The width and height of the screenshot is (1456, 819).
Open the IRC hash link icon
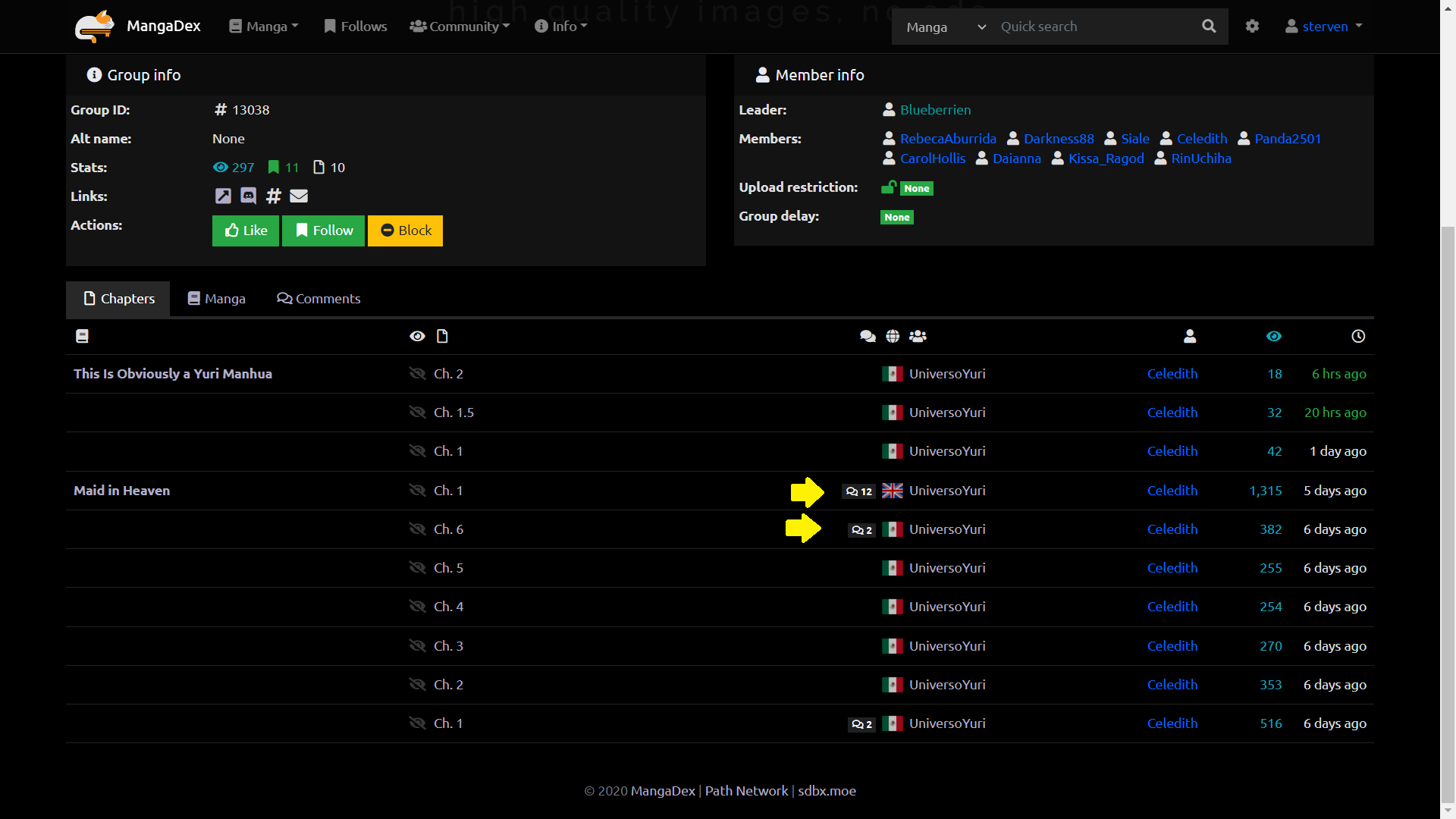click(274, 196)
